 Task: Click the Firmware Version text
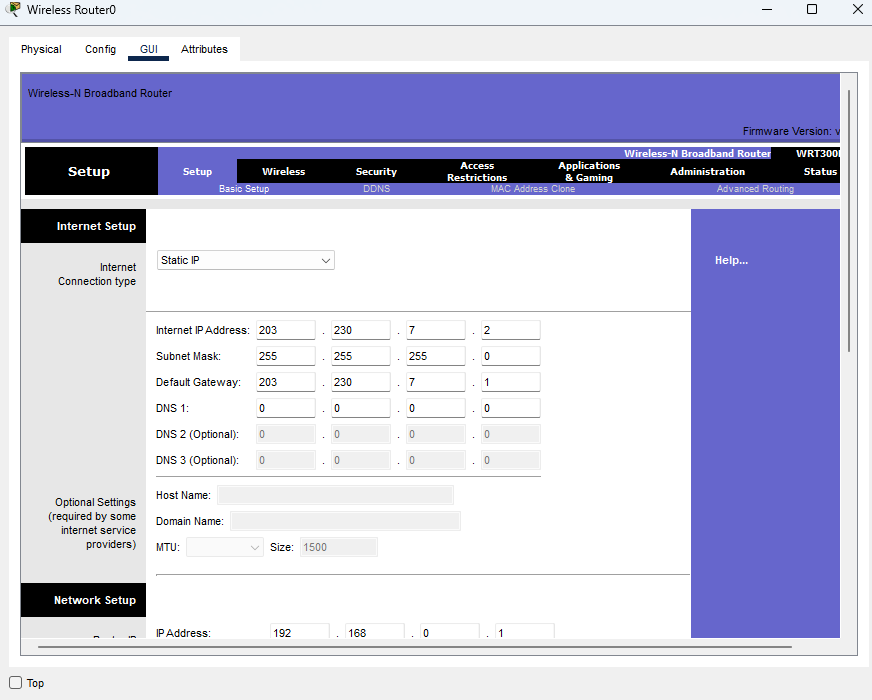pos(791,131)
